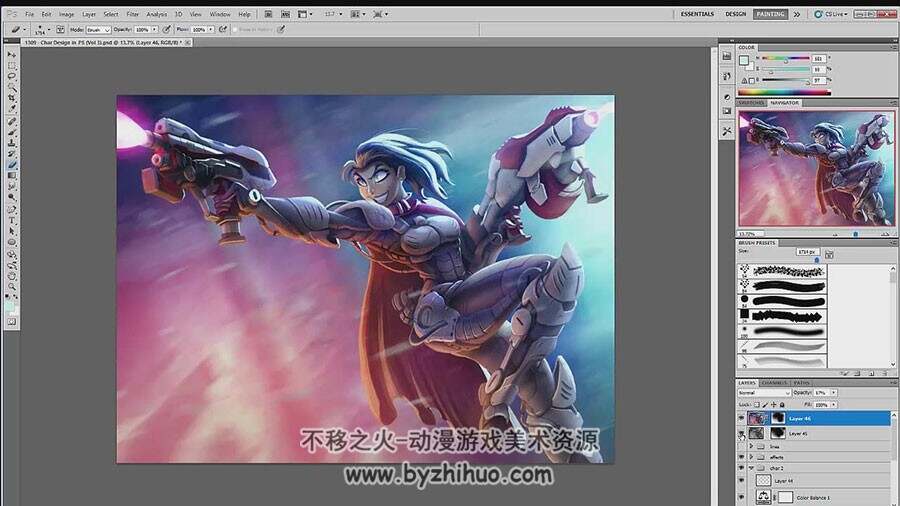Open the Layer menu
The width and height of the screenshot is (900, 506).
click(x=89, y=14)
